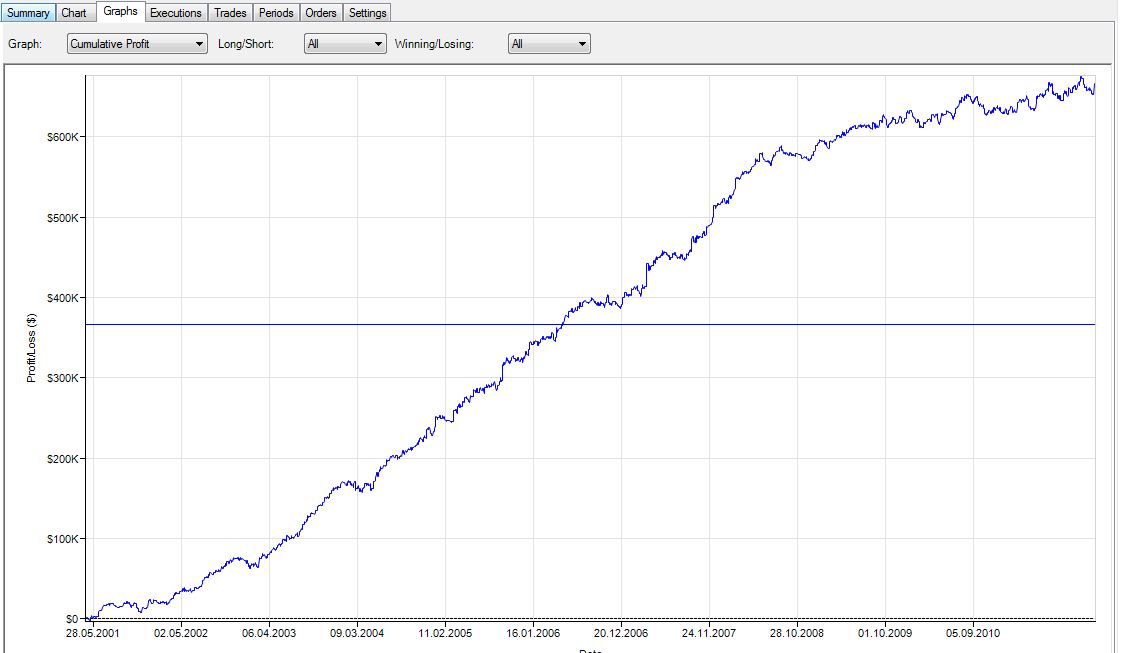Click the $100K y-axis label
The height and width of the screenshot is (653, 1121).
coord(62,539)
